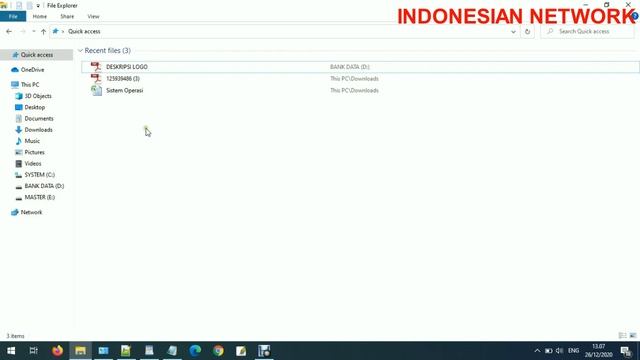This screenshot has width=640, height=360.
Task: Launch Microsoft Edge from taskbar
Action: pyautogui.click(x=195, y=351)
